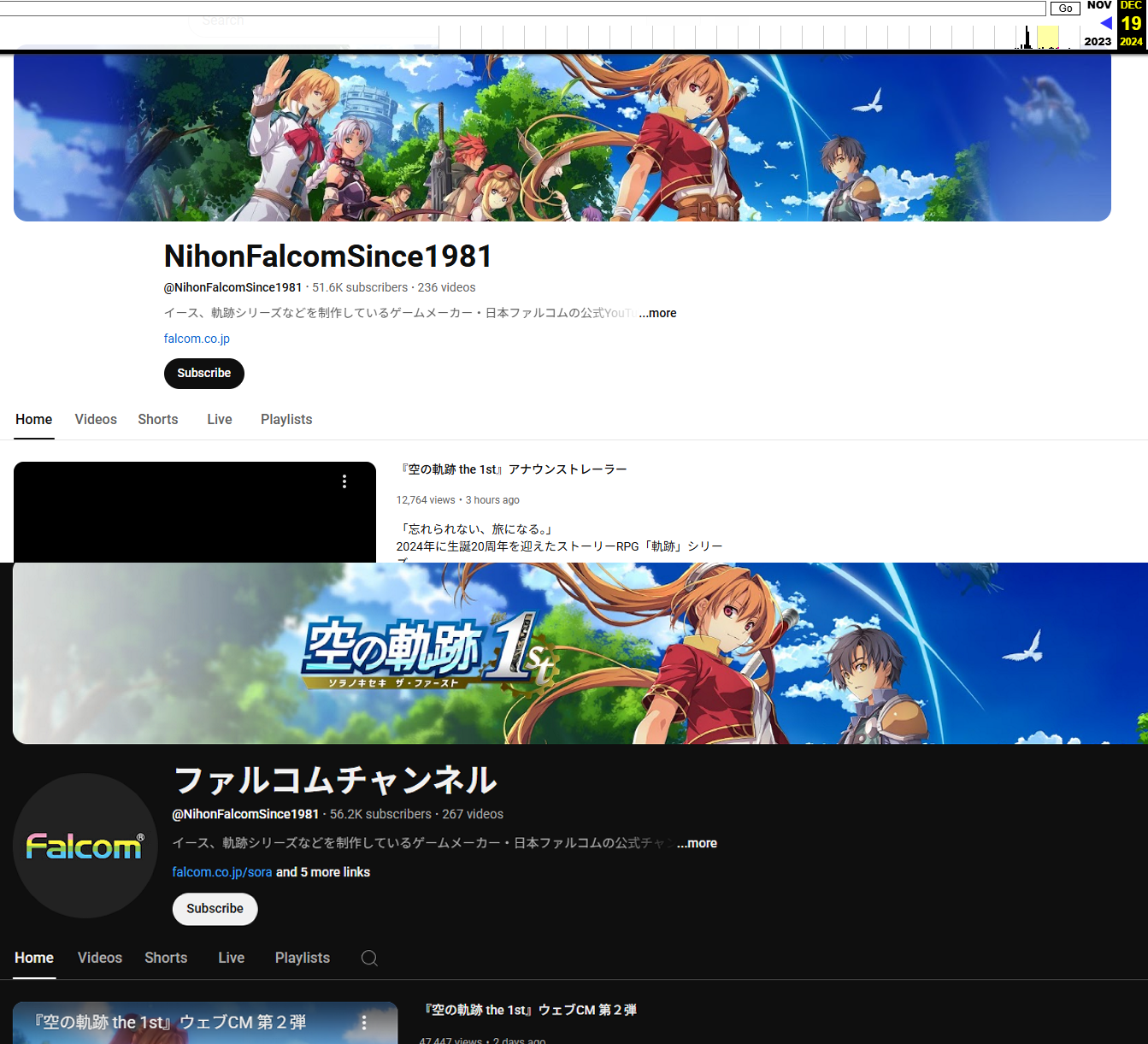Click the blue previous-capture arrow

[x=1106, y=23]
